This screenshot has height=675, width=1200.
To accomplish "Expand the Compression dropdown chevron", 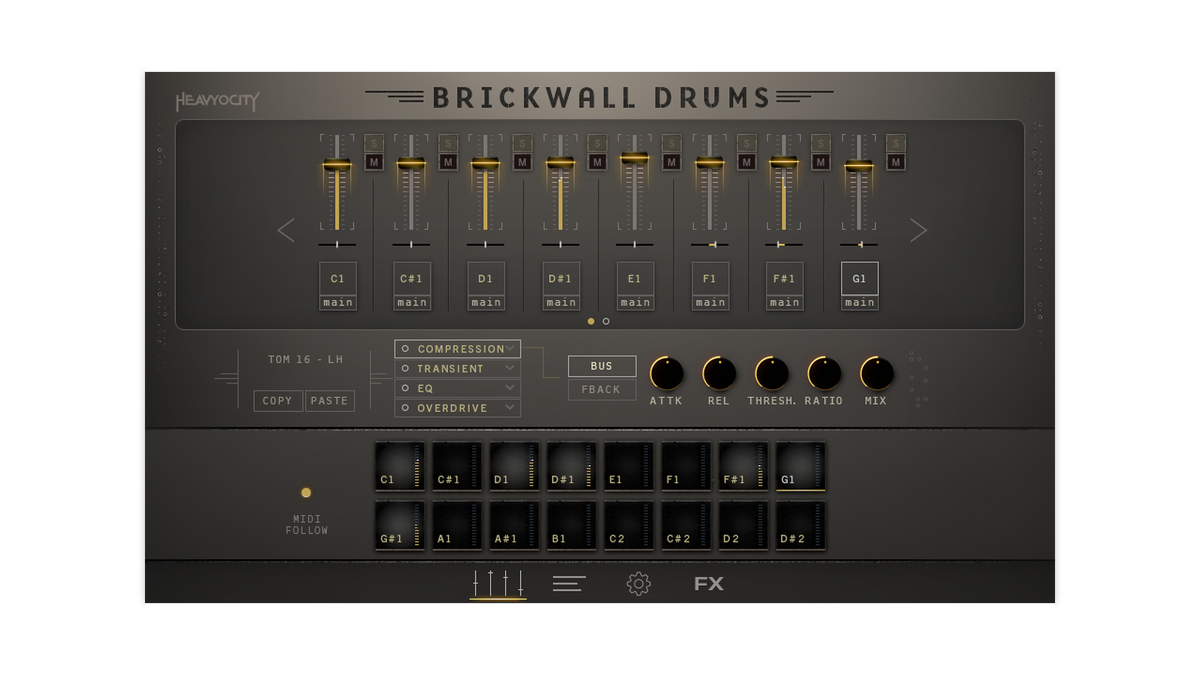I will (510, 349).
